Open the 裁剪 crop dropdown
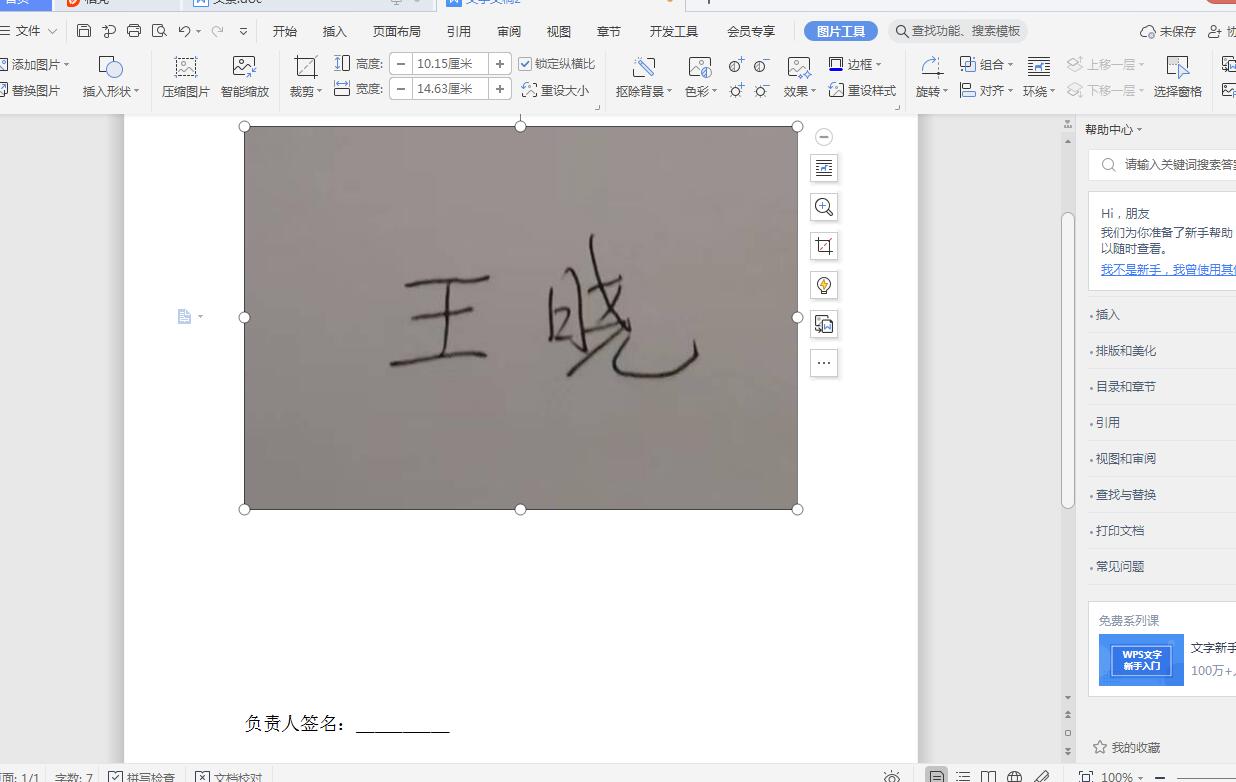The height and width of the screenshot is (782, 1236). tap(305, 89)
